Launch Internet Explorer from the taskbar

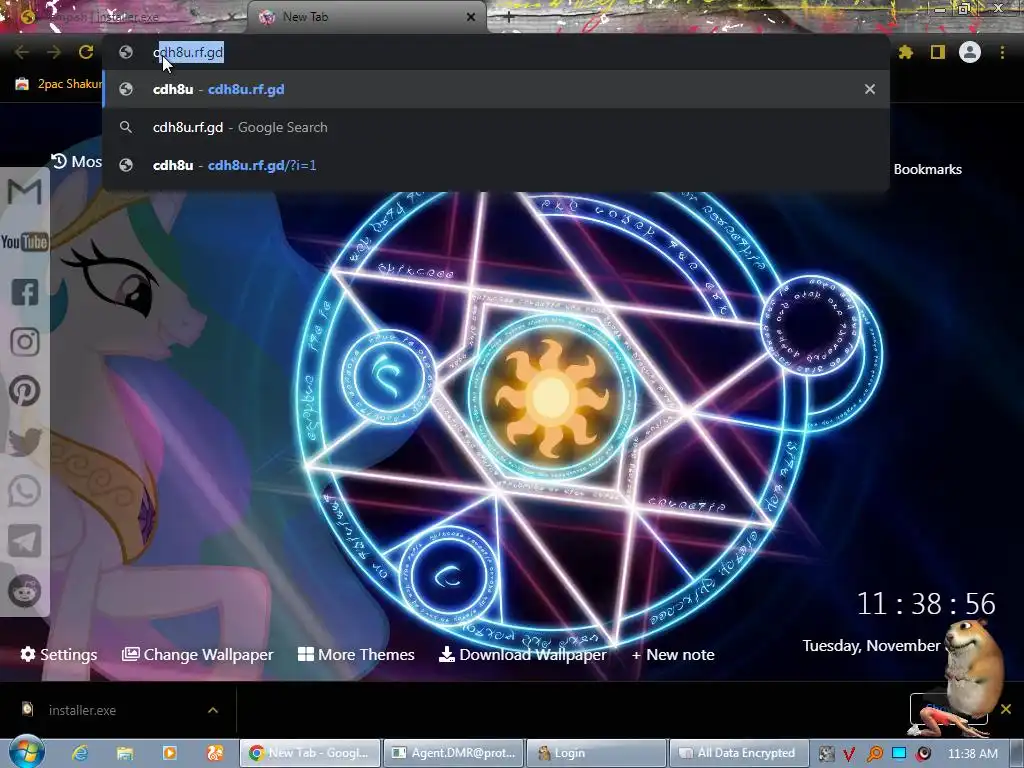tap(80, 753)
